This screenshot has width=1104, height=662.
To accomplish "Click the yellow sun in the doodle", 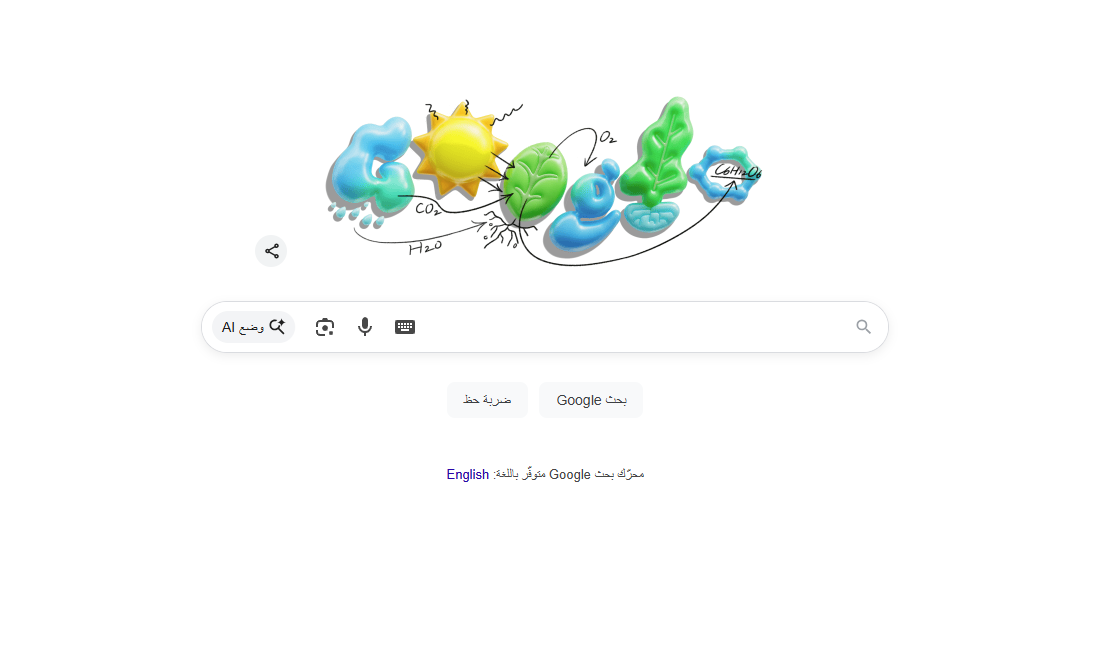I will point(458,149).
